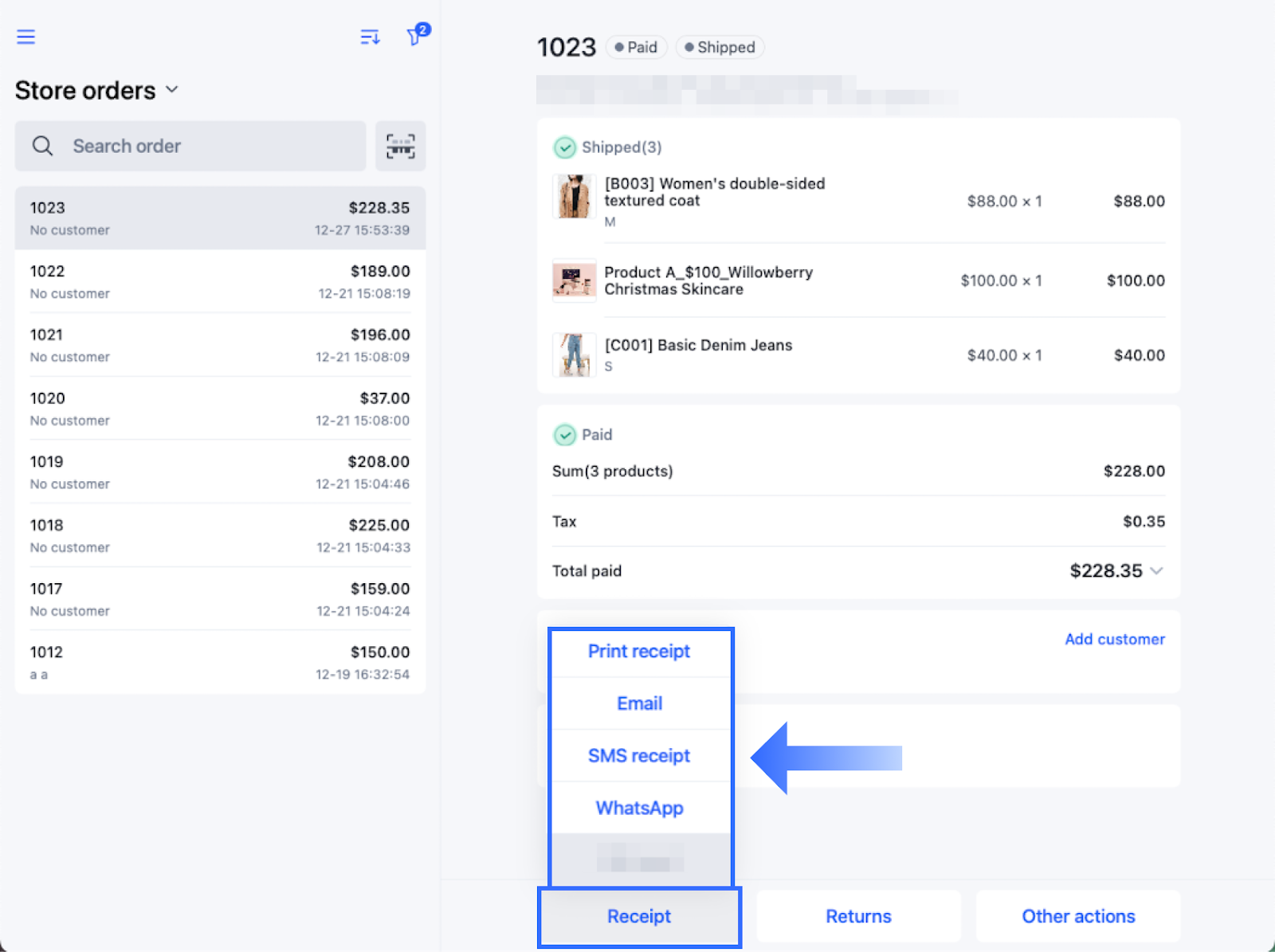
Task: Select order 1017 in the list
Action: coord(220,599)
